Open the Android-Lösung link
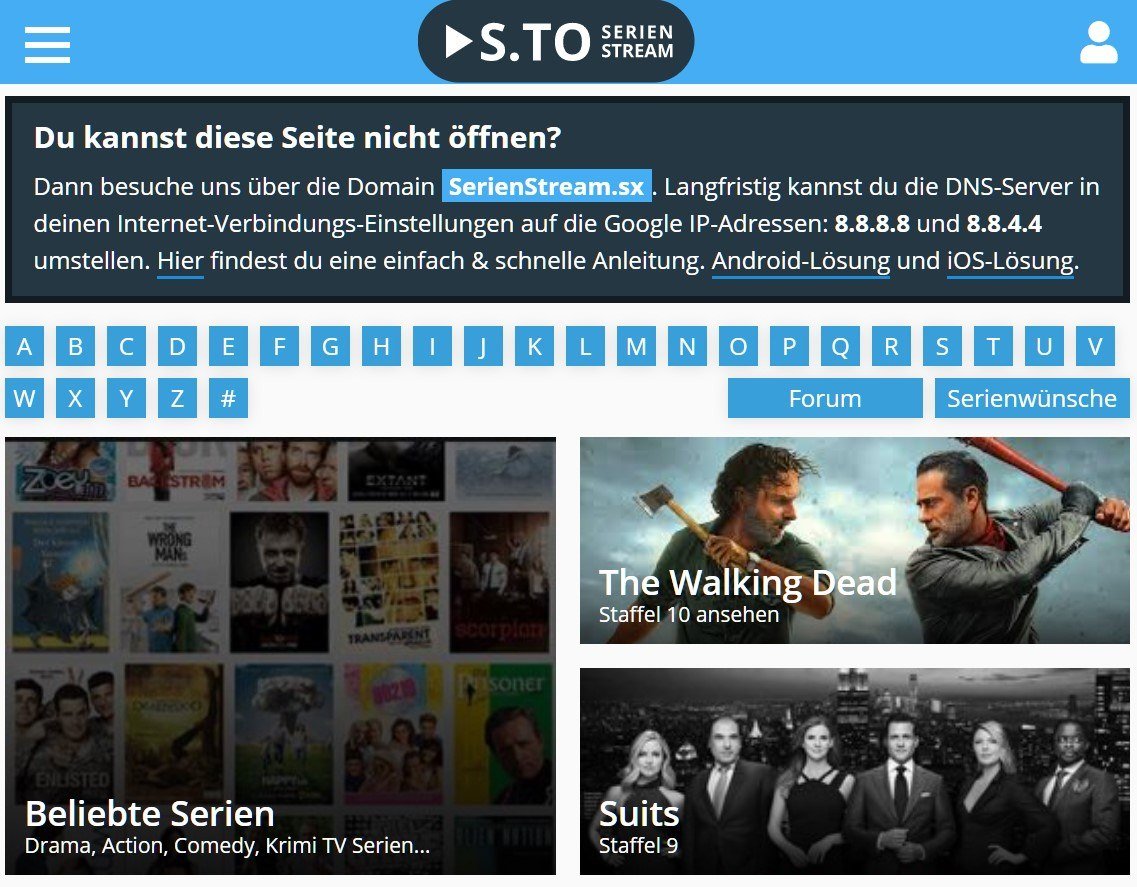1137x887 pixels. tap(801, 260)
